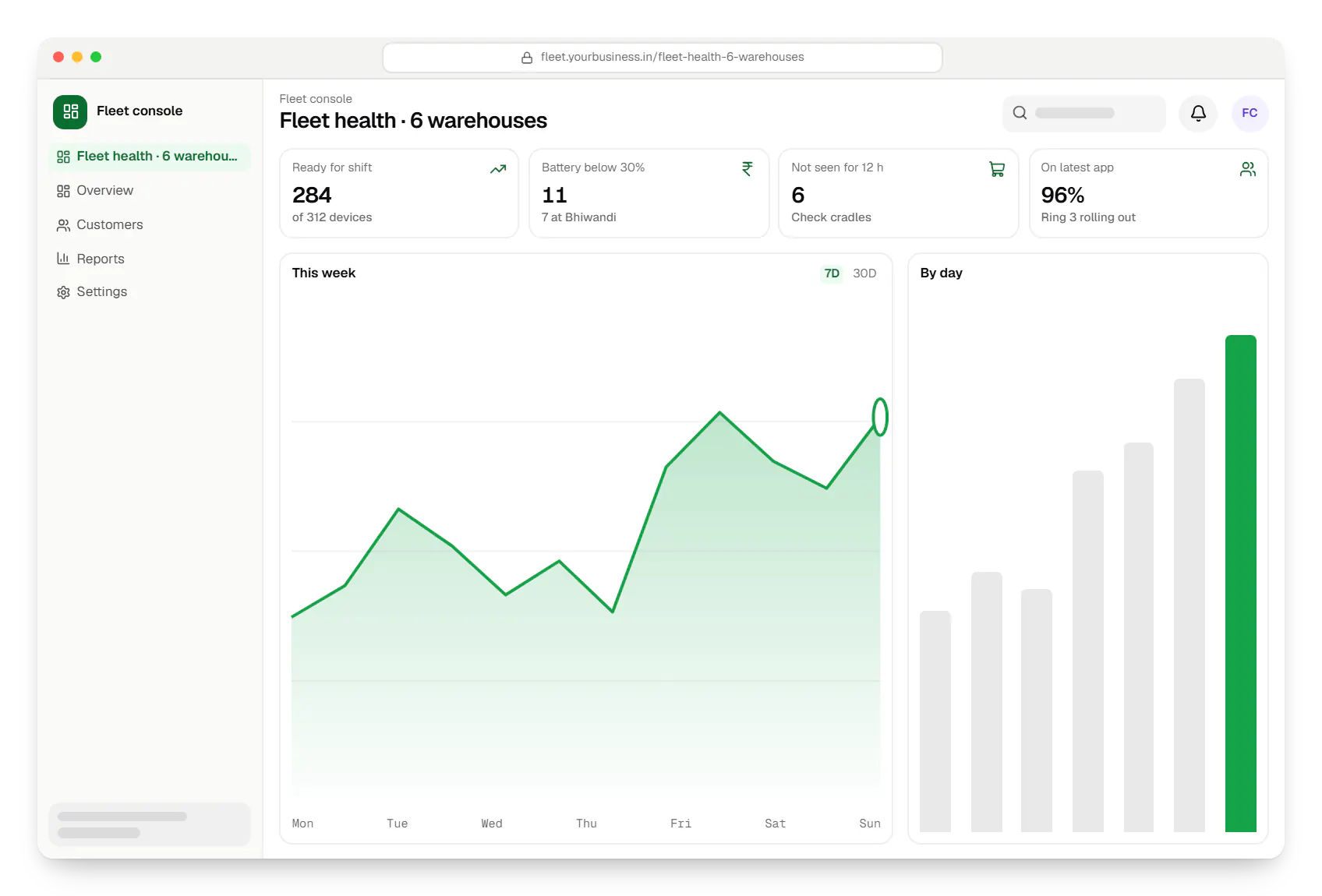The height and width of the screenshot is (896, 1322).
Task: Open Settings from sidebar
Action: [150, 292]
